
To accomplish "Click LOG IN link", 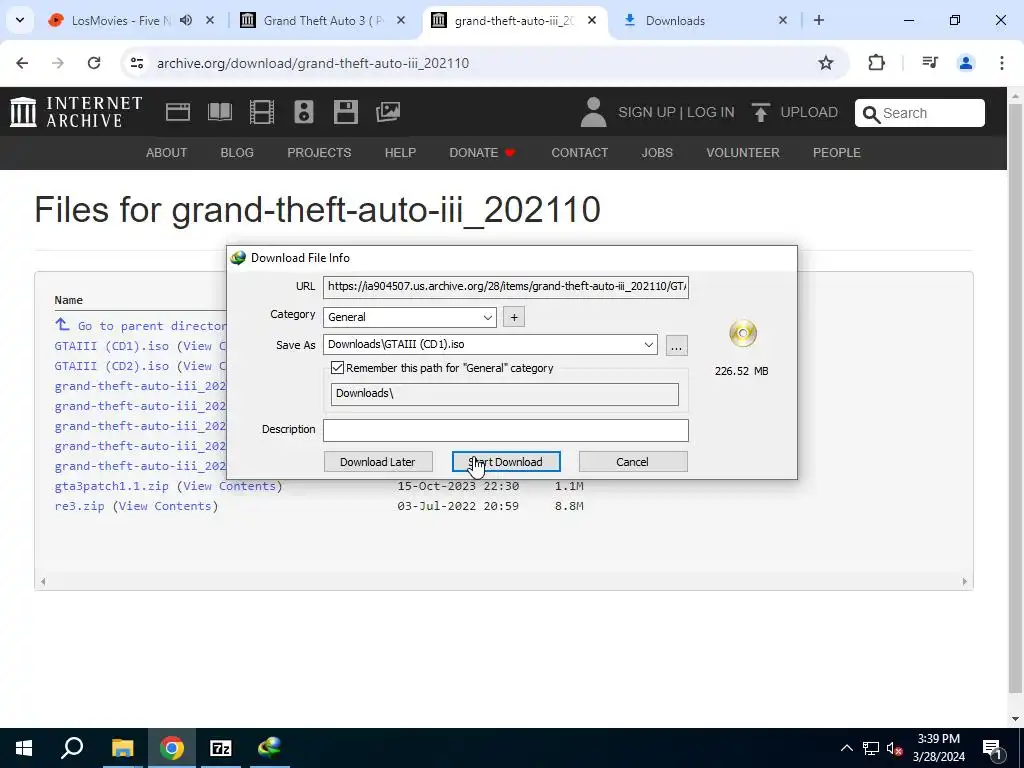I will click(x=711, y=112).
